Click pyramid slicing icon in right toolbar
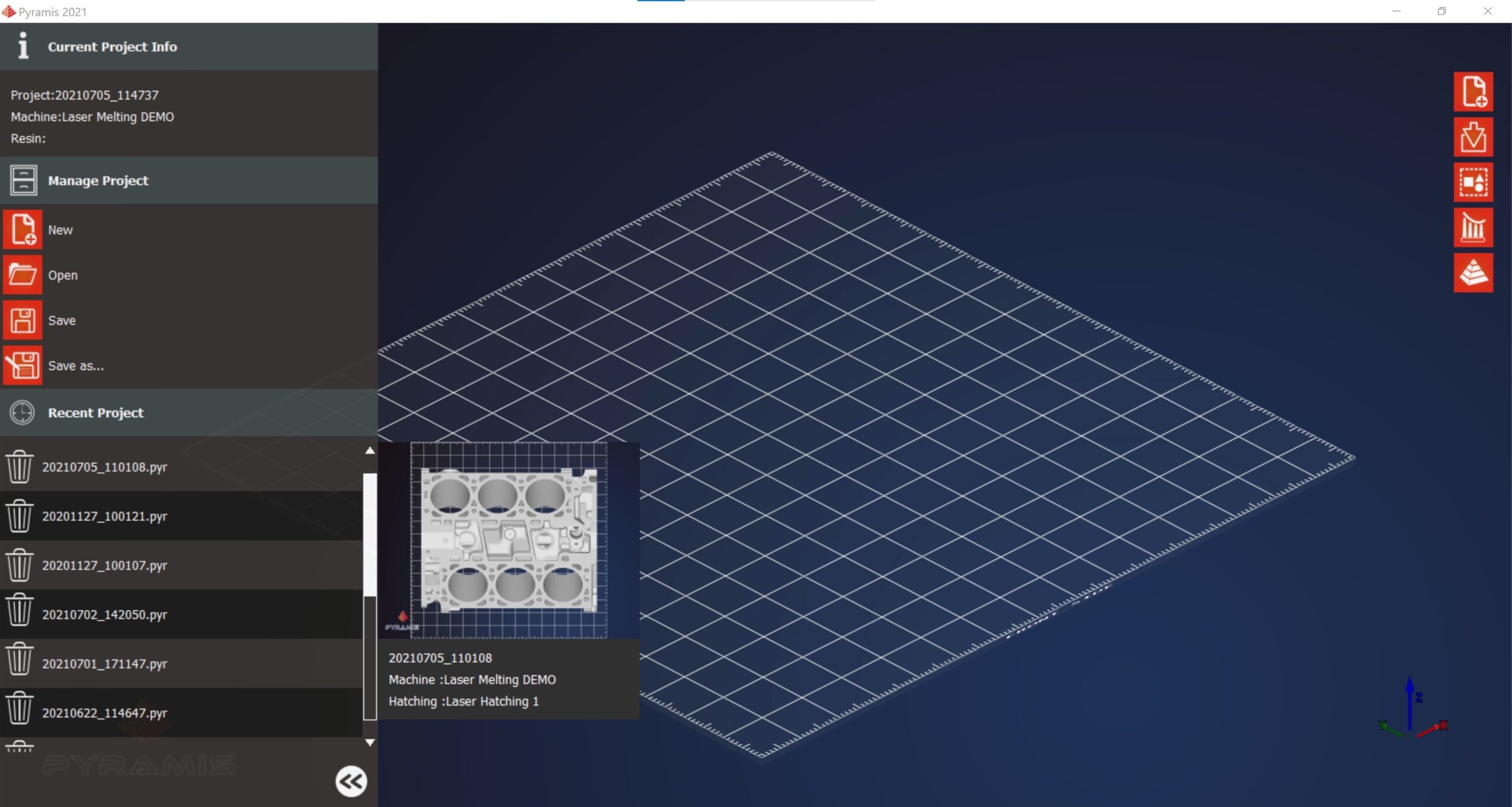The image size is (1512, 807). coord(1473,273)
